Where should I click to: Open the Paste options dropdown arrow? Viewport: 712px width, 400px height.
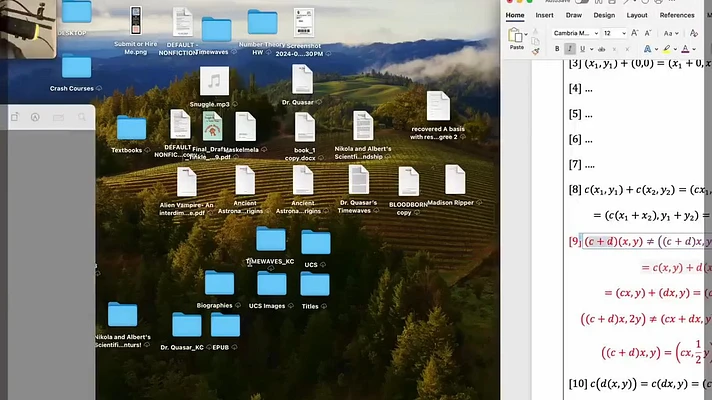(526, 34)
